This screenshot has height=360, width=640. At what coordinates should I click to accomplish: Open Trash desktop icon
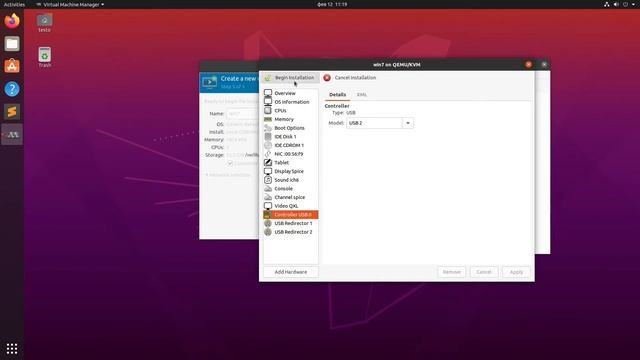[44, 58]
